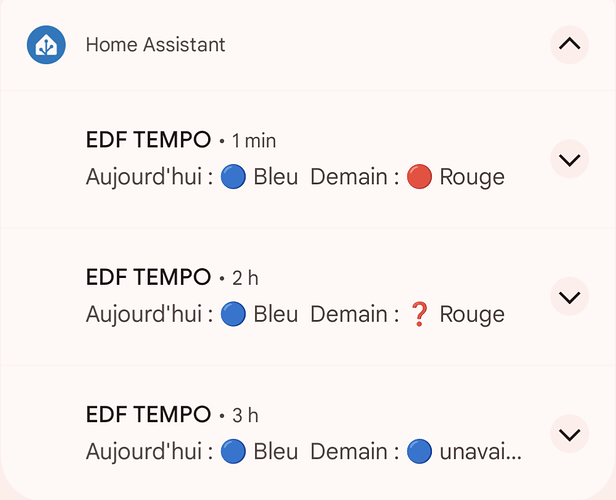Select the truncated unavai… text
The image size is (616, 500).
pos(480,452)
